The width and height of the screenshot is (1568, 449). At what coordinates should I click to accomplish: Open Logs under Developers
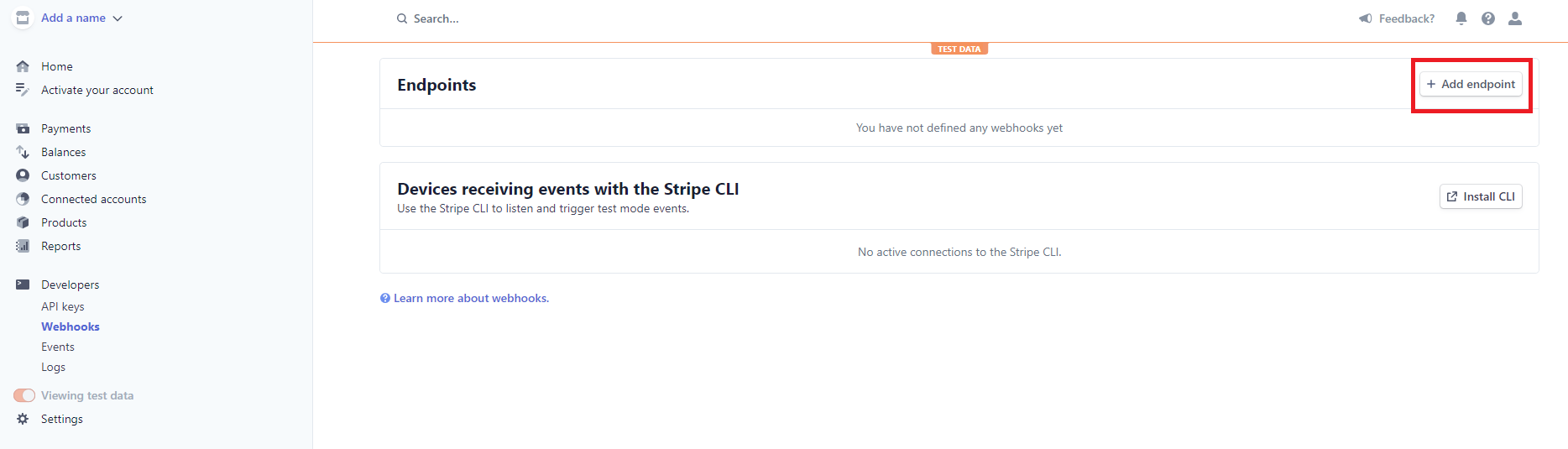point(53,367)
